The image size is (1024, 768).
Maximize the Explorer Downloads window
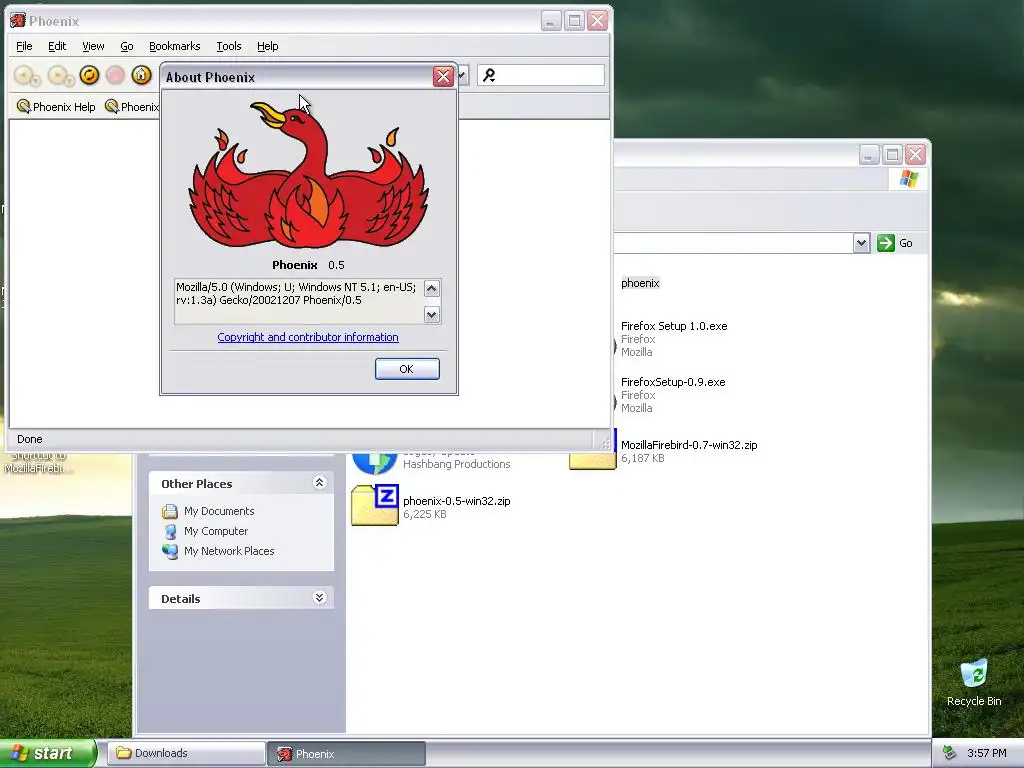click(892, 155)
